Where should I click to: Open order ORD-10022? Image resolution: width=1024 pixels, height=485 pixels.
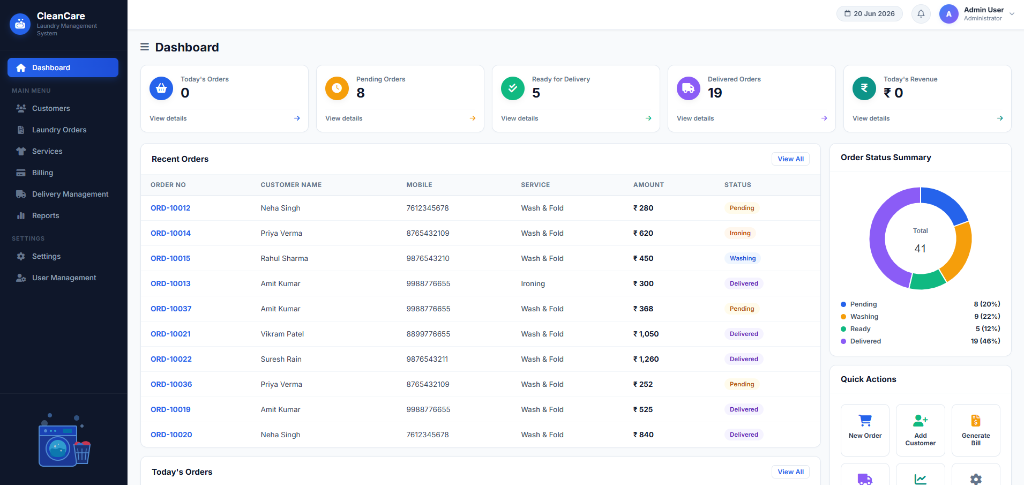[170, 359]
